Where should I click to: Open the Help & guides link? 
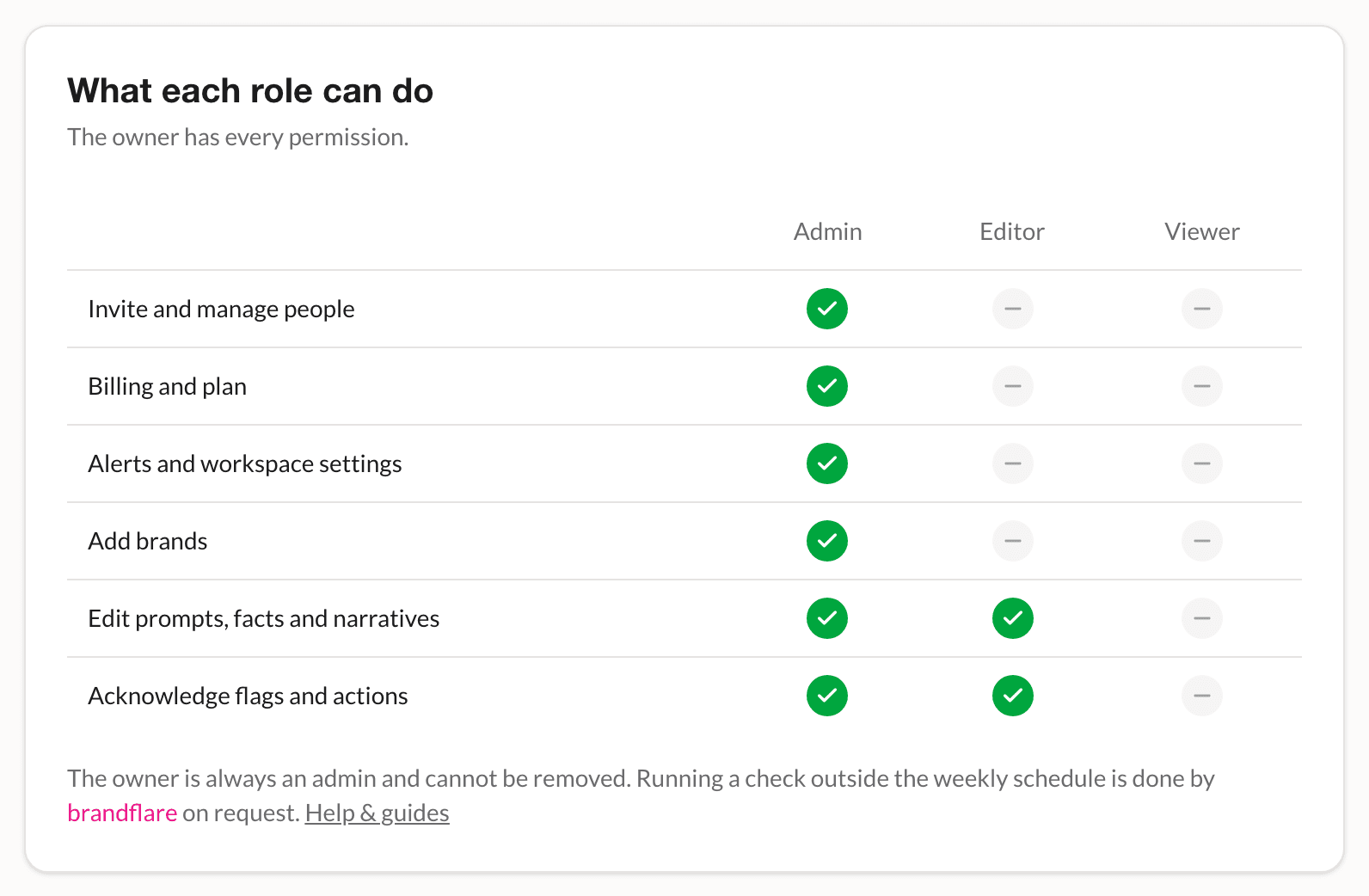coord(378,813)
